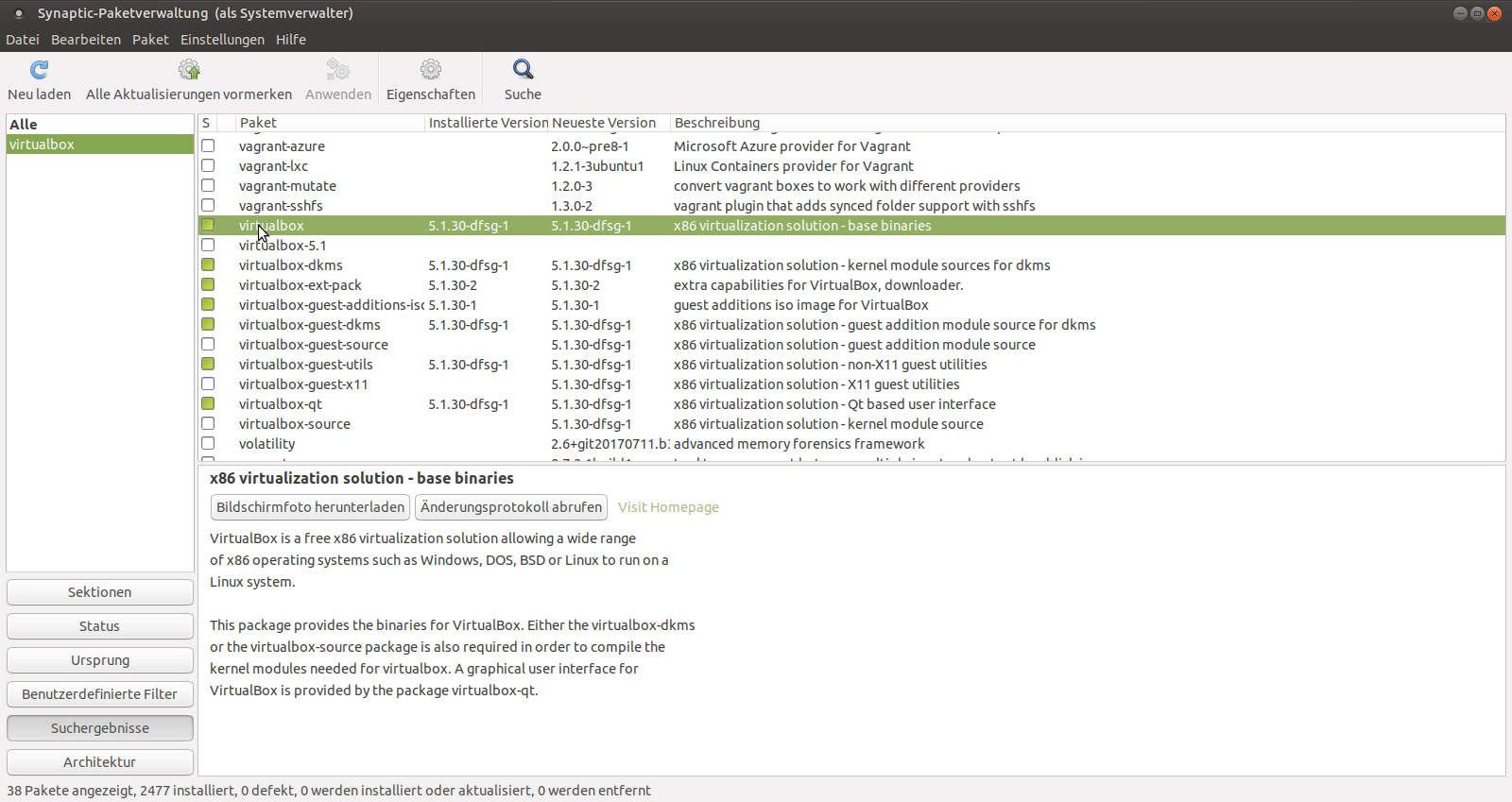Click Alle Aktualisierungen vormerken toolbar icon
1512x802 pixels.
pyautogui.click(x=189, y=70)
